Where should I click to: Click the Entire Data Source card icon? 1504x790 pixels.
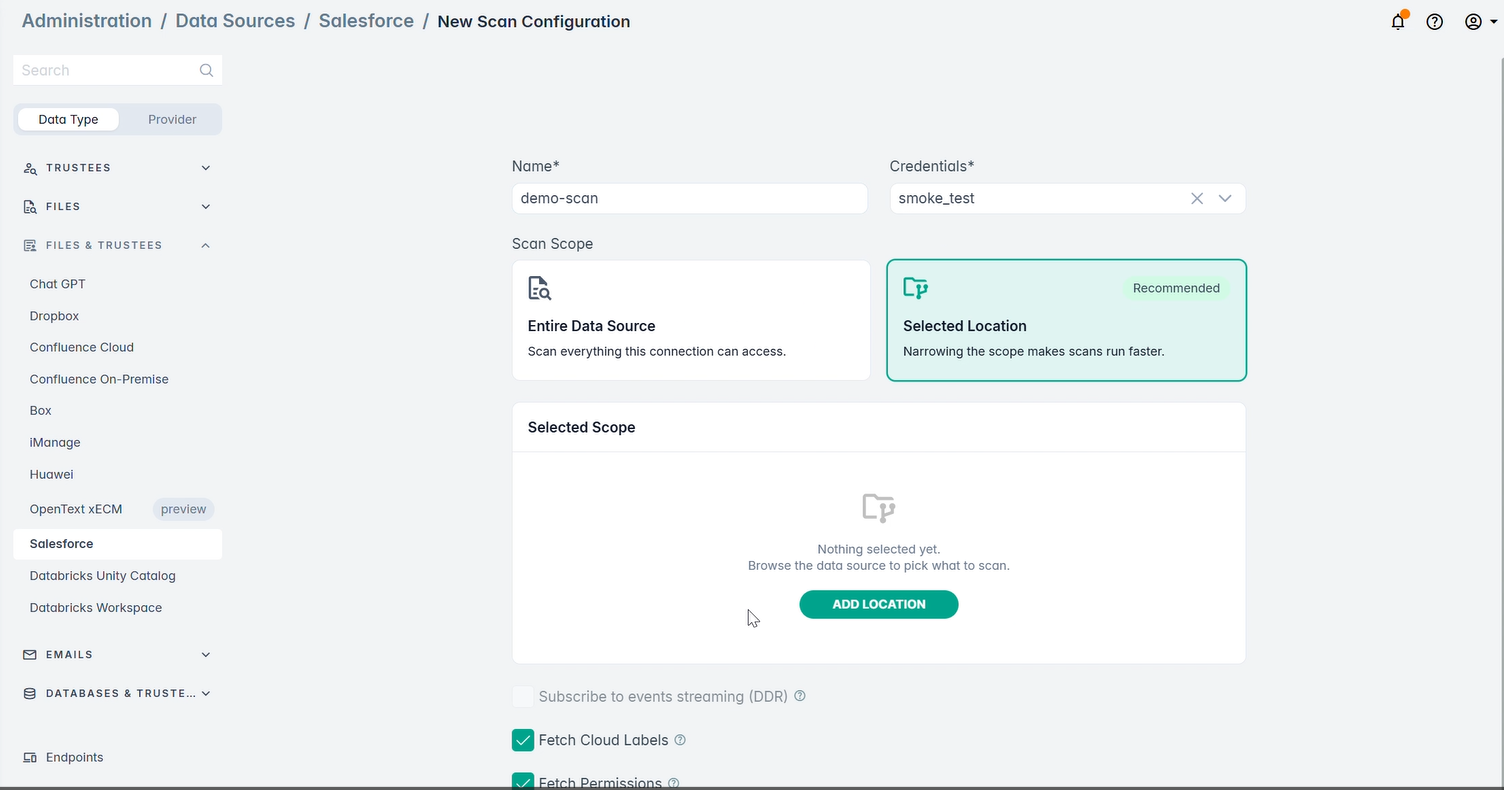540,288
